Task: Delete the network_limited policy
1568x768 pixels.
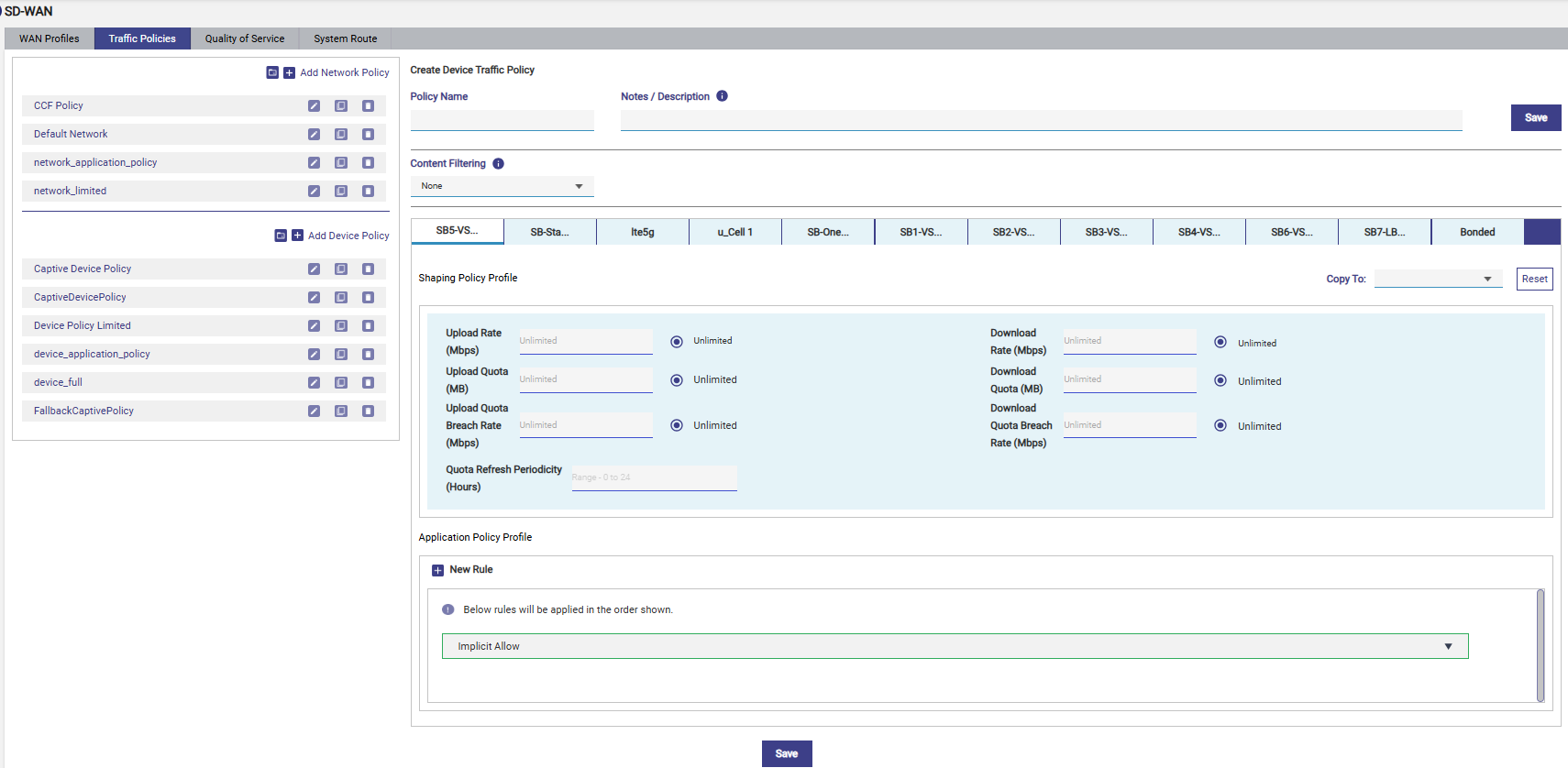Action: click(368, 192)
